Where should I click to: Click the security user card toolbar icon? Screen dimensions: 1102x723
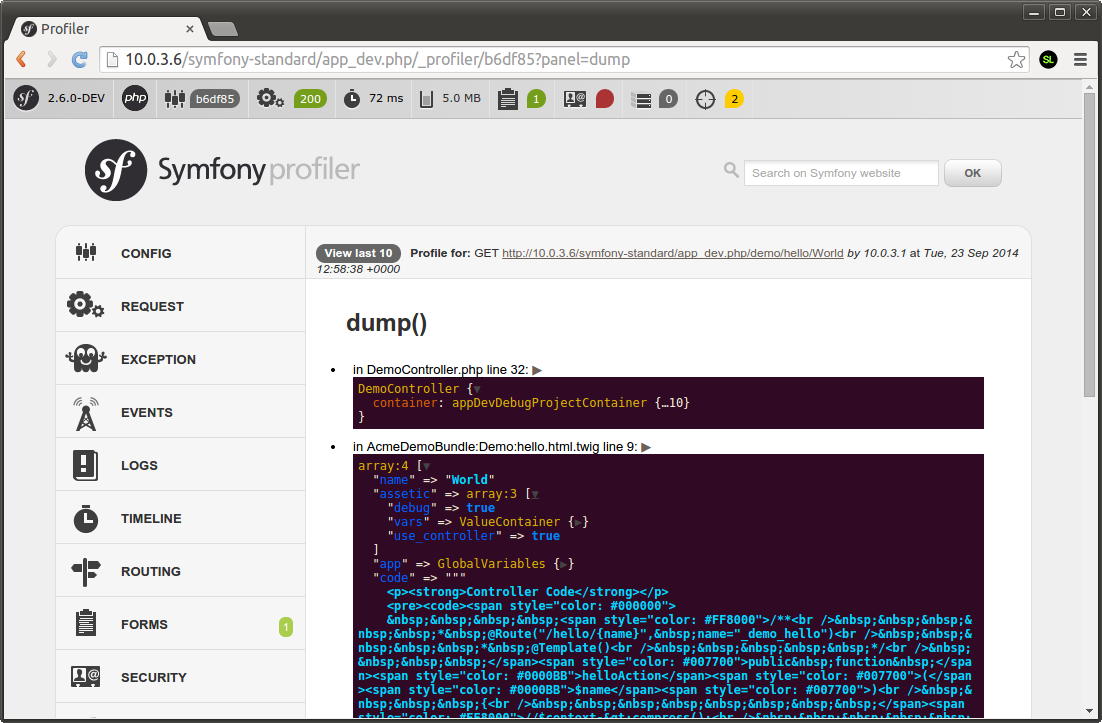575,99
